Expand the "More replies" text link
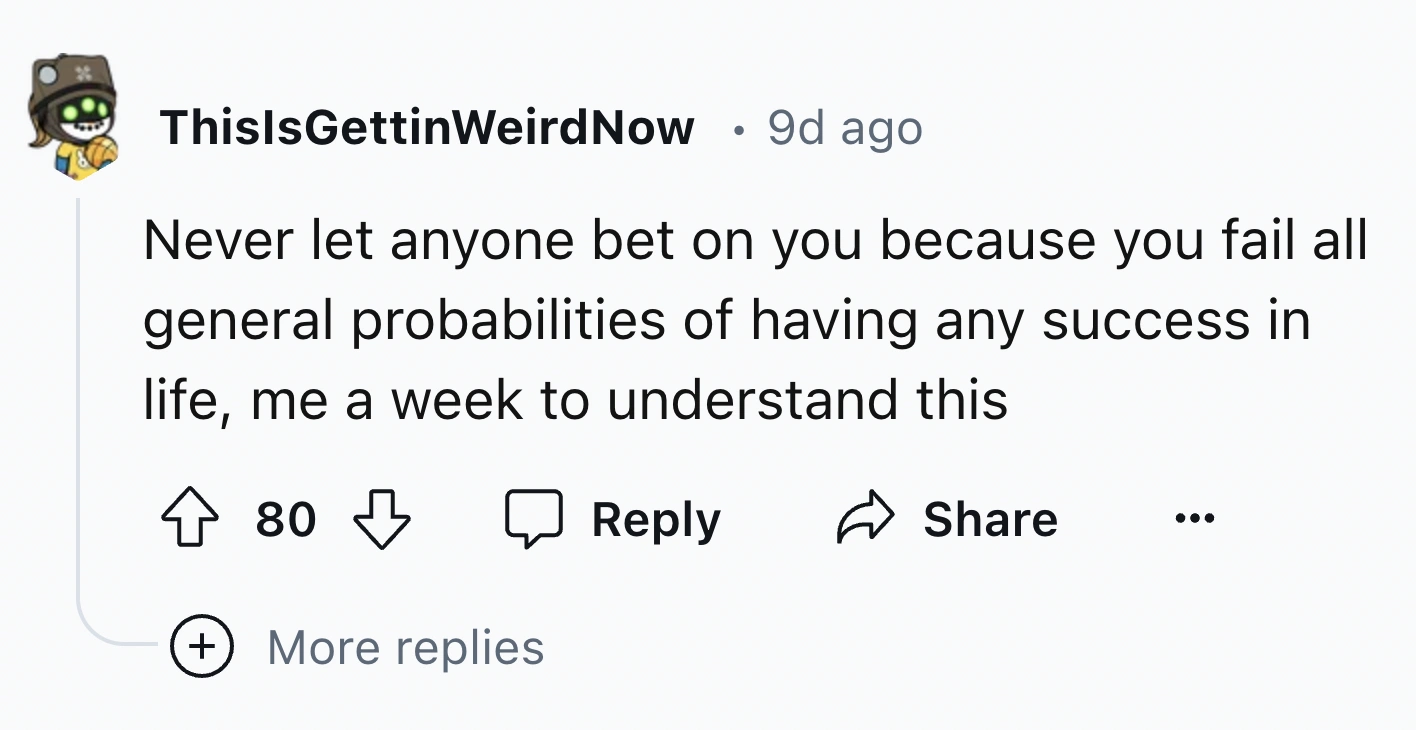 coord(405,648)
